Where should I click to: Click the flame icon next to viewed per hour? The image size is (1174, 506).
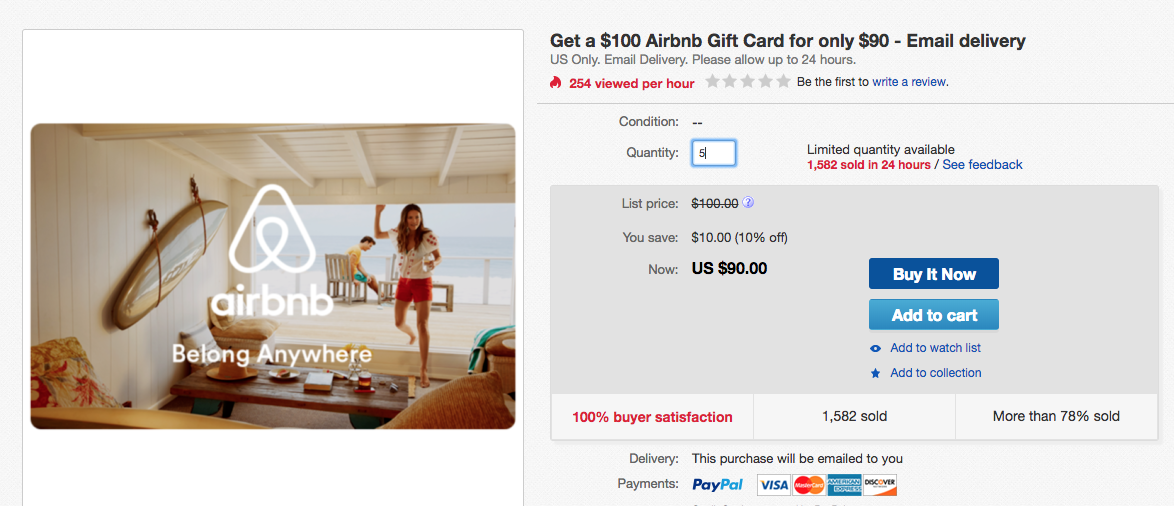point(557,83)
